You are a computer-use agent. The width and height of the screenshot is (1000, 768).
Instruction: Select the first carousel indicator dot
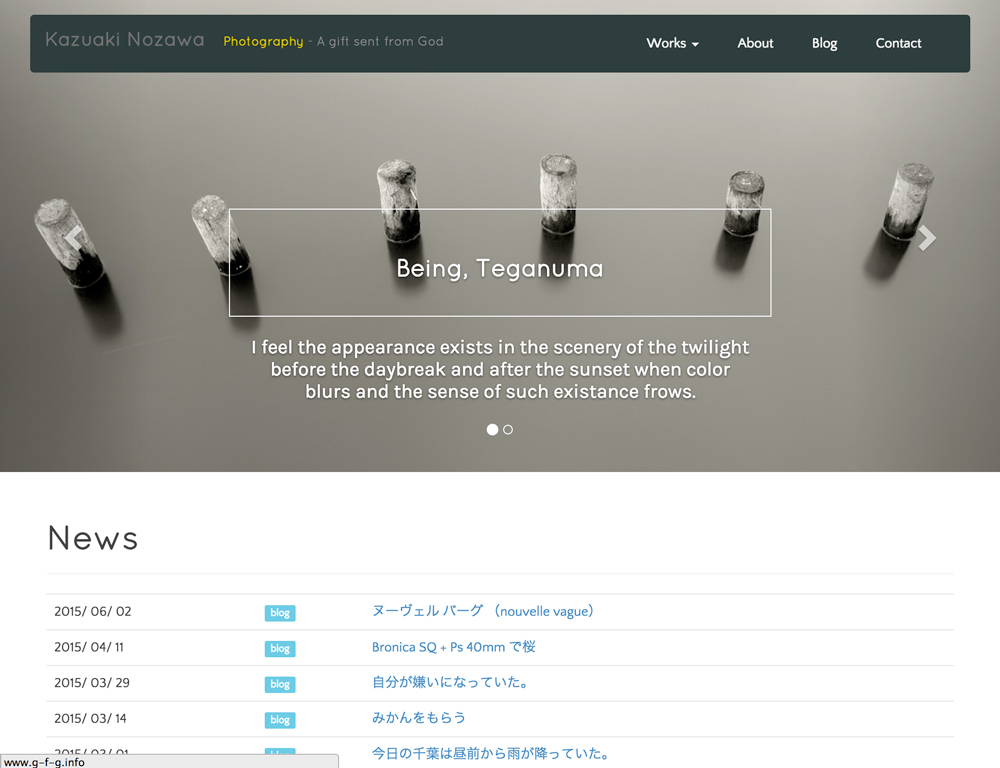492,429
